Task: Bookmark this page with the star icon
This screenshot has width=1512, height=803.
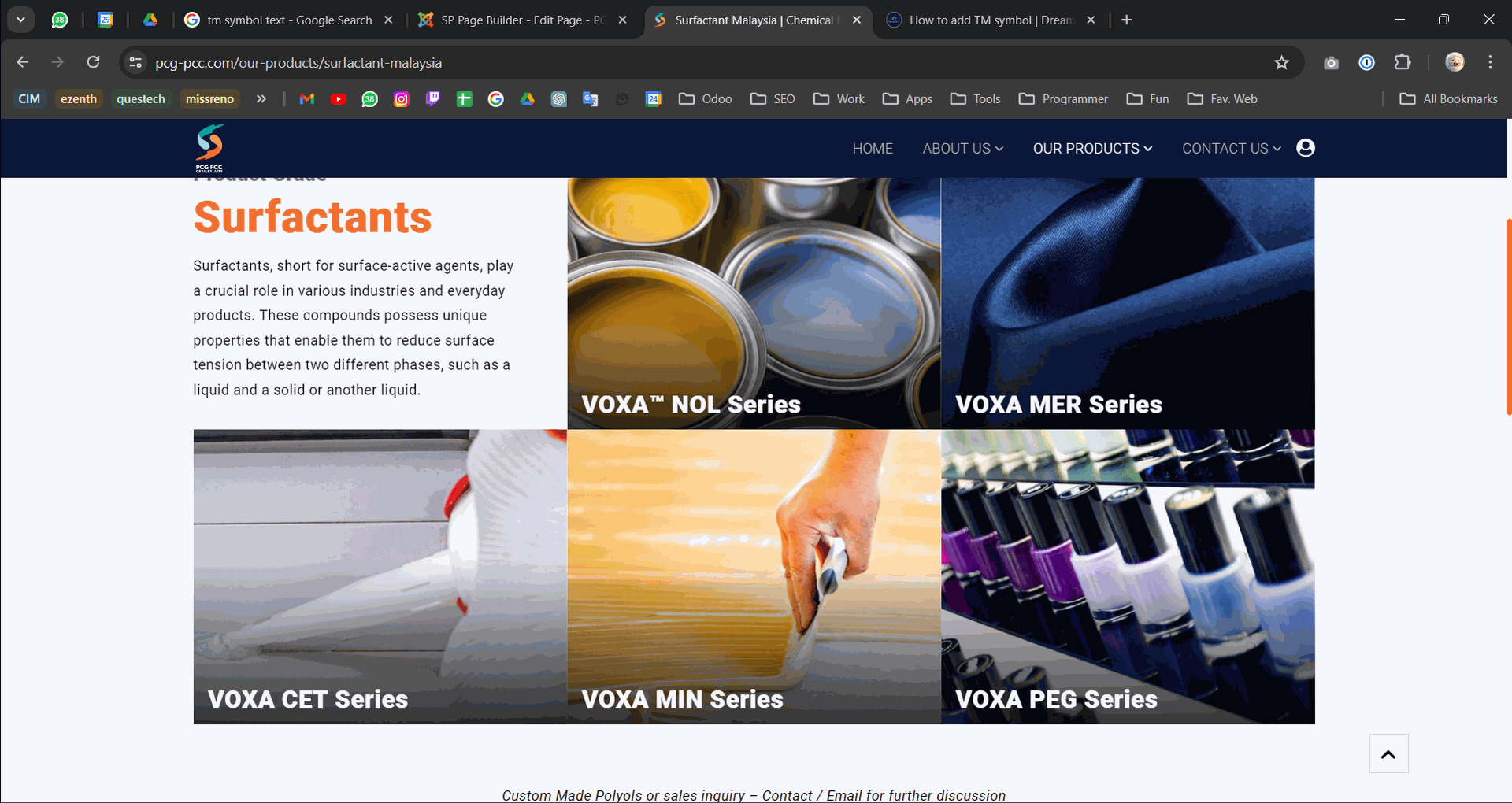Action: (x=1281, y=62)
